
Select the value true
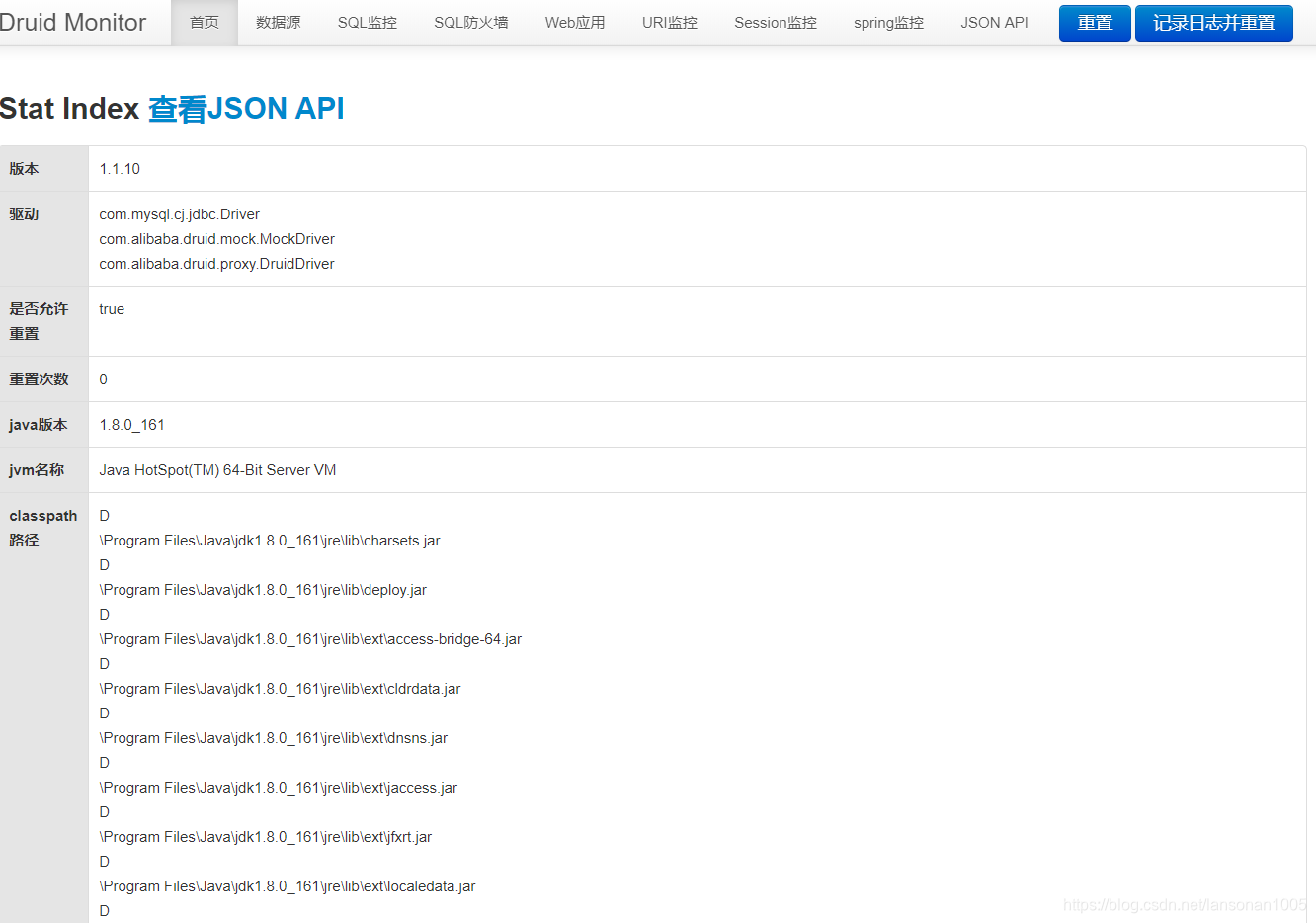[112, 309]
